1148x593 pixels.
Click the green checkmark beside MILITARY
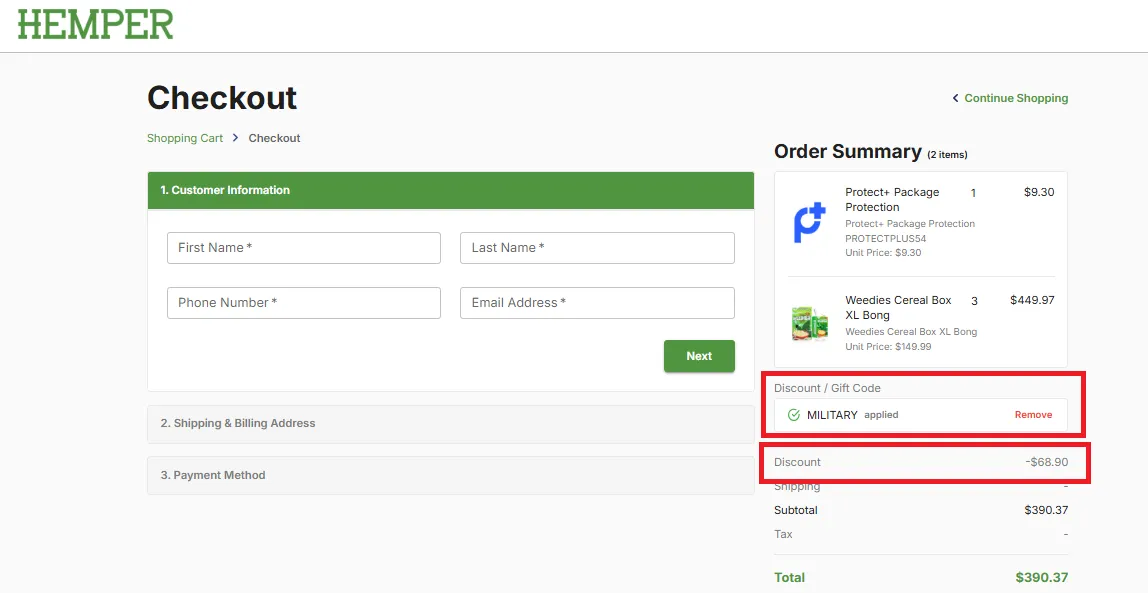794,415
